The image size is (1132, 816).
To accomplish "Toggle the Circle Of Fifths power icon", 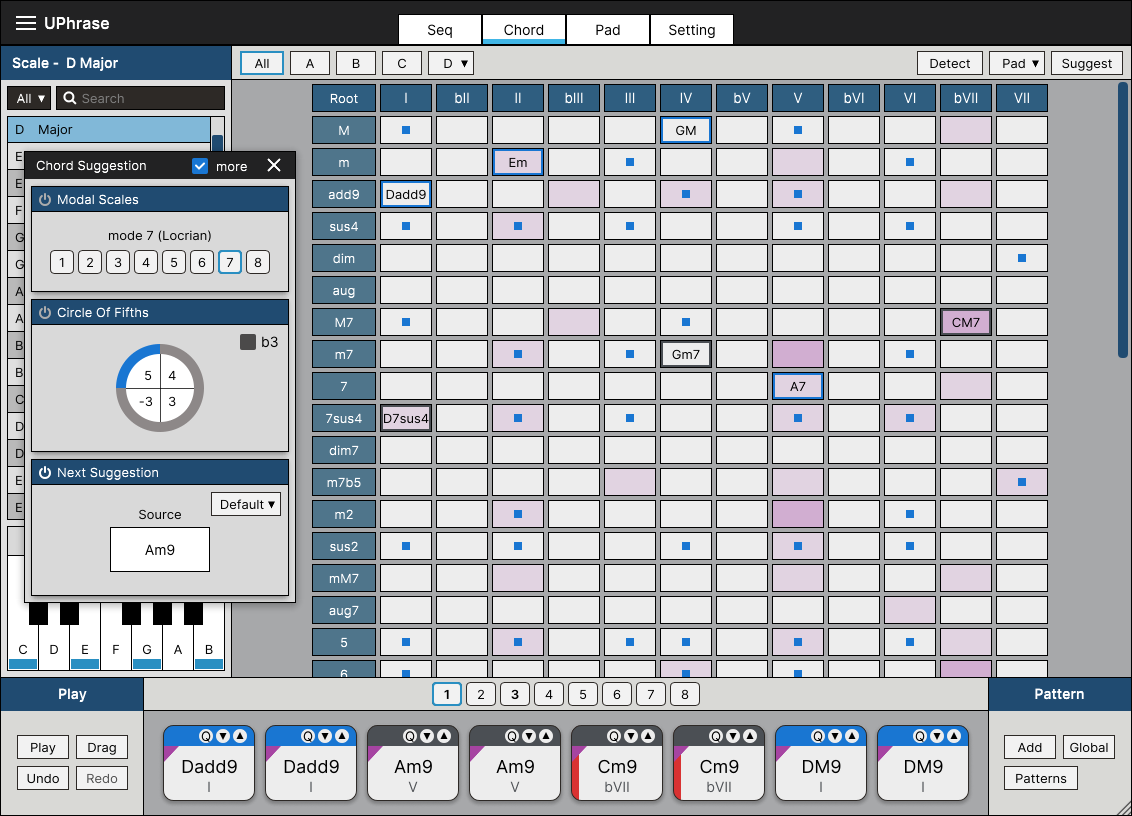I will pos(45,312).
